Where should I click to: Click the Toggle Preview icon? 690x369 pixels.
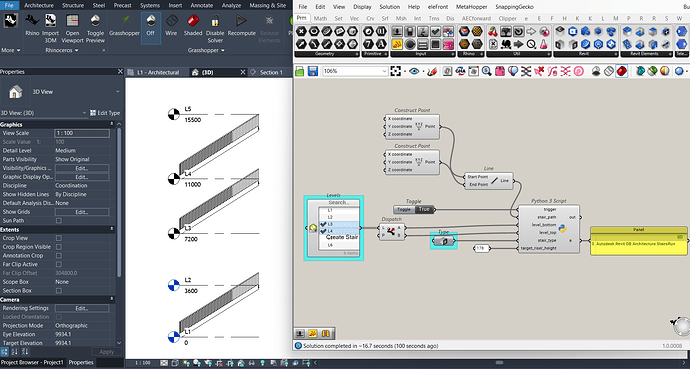tap(95, 21)
